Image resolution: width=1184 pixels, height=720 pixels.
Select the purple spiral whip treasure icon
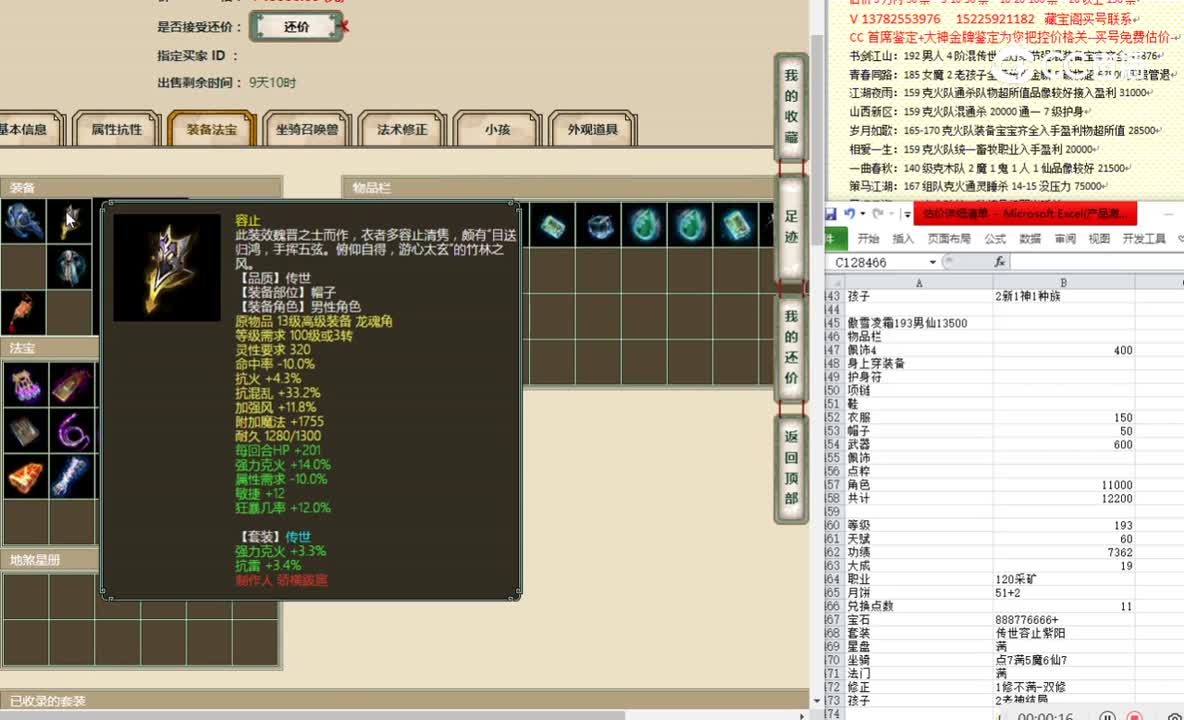[72, 431]
